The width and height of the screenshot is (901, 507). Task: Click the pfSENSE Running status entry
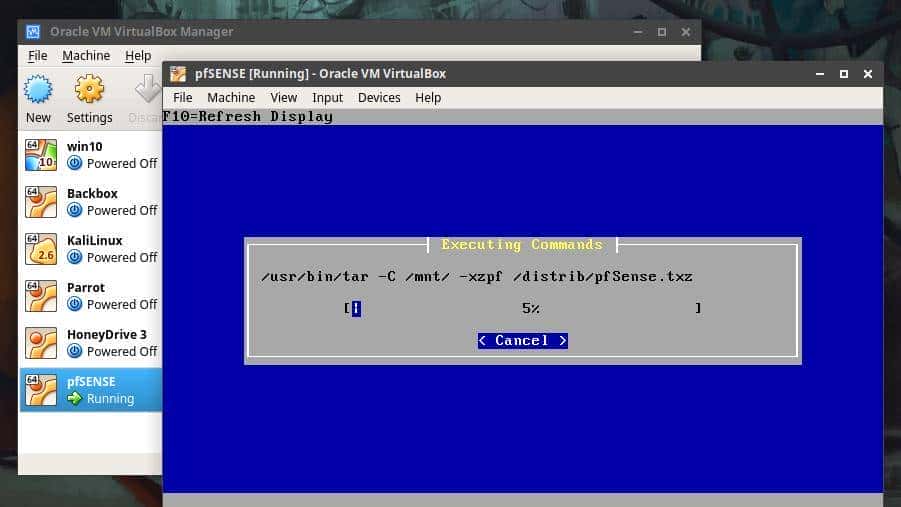(100, 398)
